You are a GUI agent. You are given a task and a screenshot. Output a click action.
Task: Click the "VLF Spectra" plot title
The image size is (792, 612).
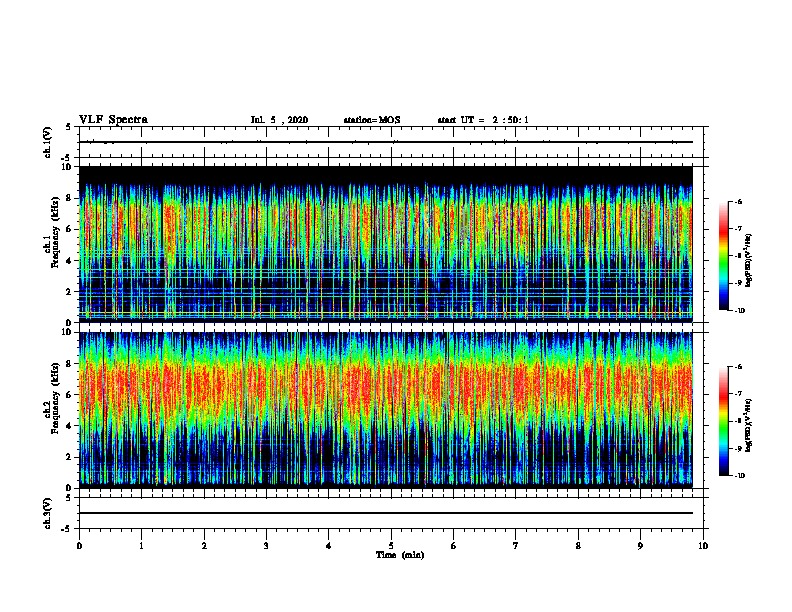click(113, 120)
